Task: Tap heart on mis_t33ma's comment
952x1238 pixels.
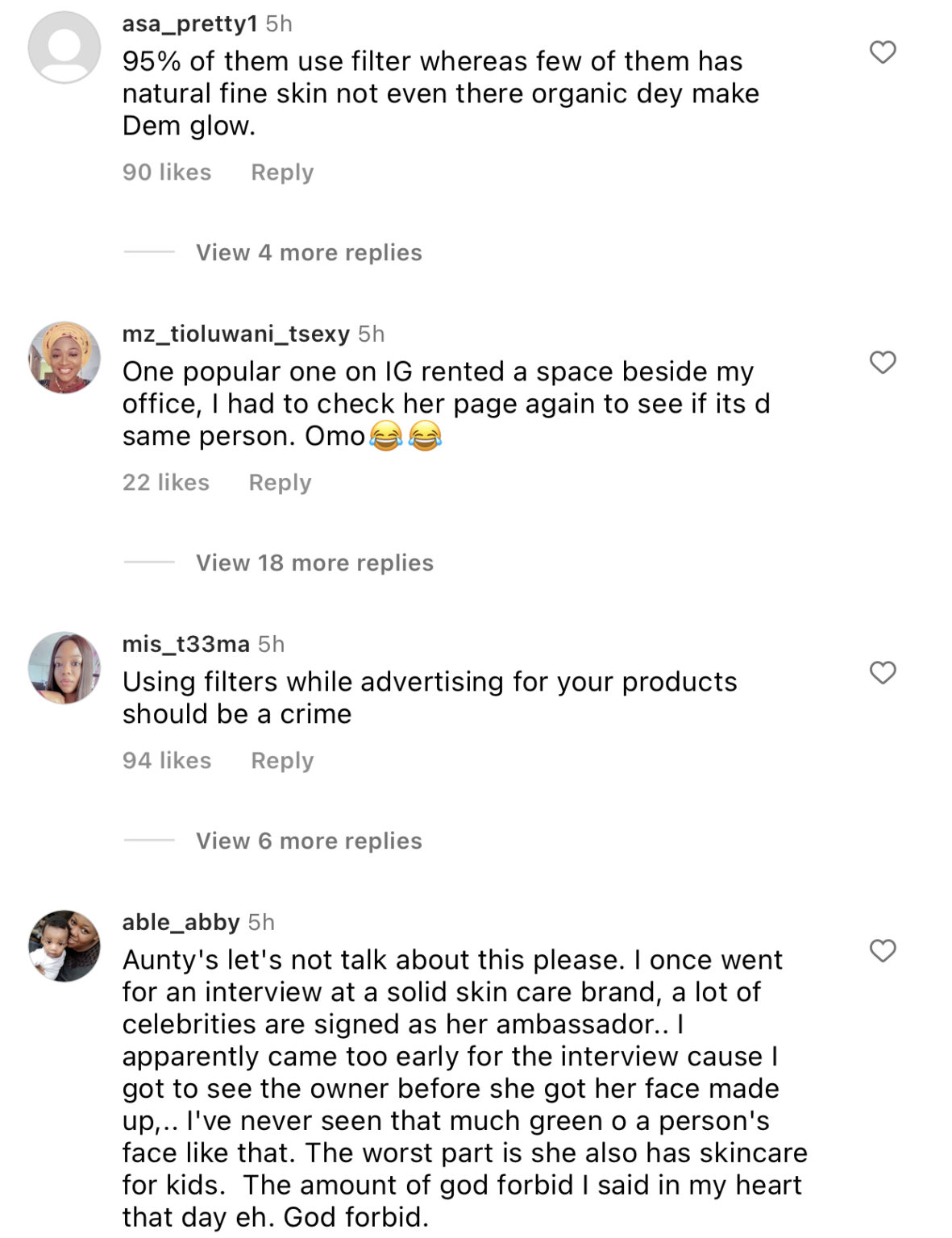Action: pyautogui.click(x=883, y=672)
